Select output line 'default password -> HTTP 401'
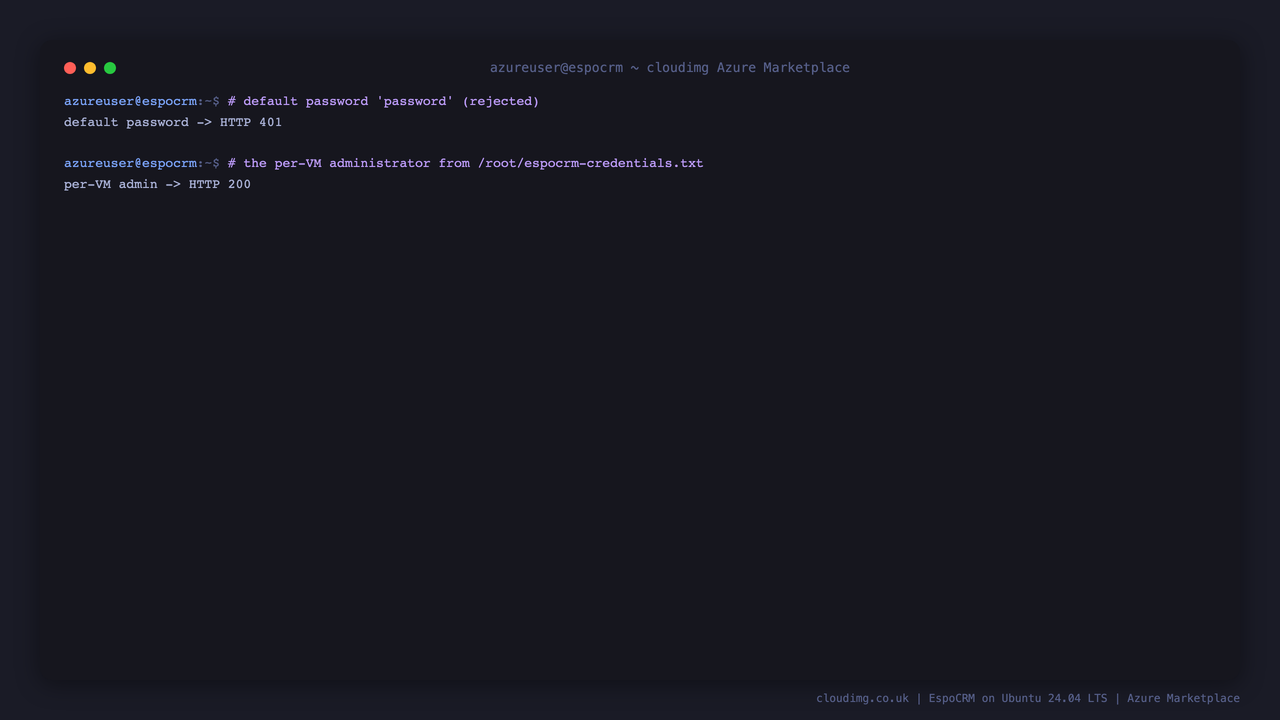1280x720 pixels. point(173,122)
